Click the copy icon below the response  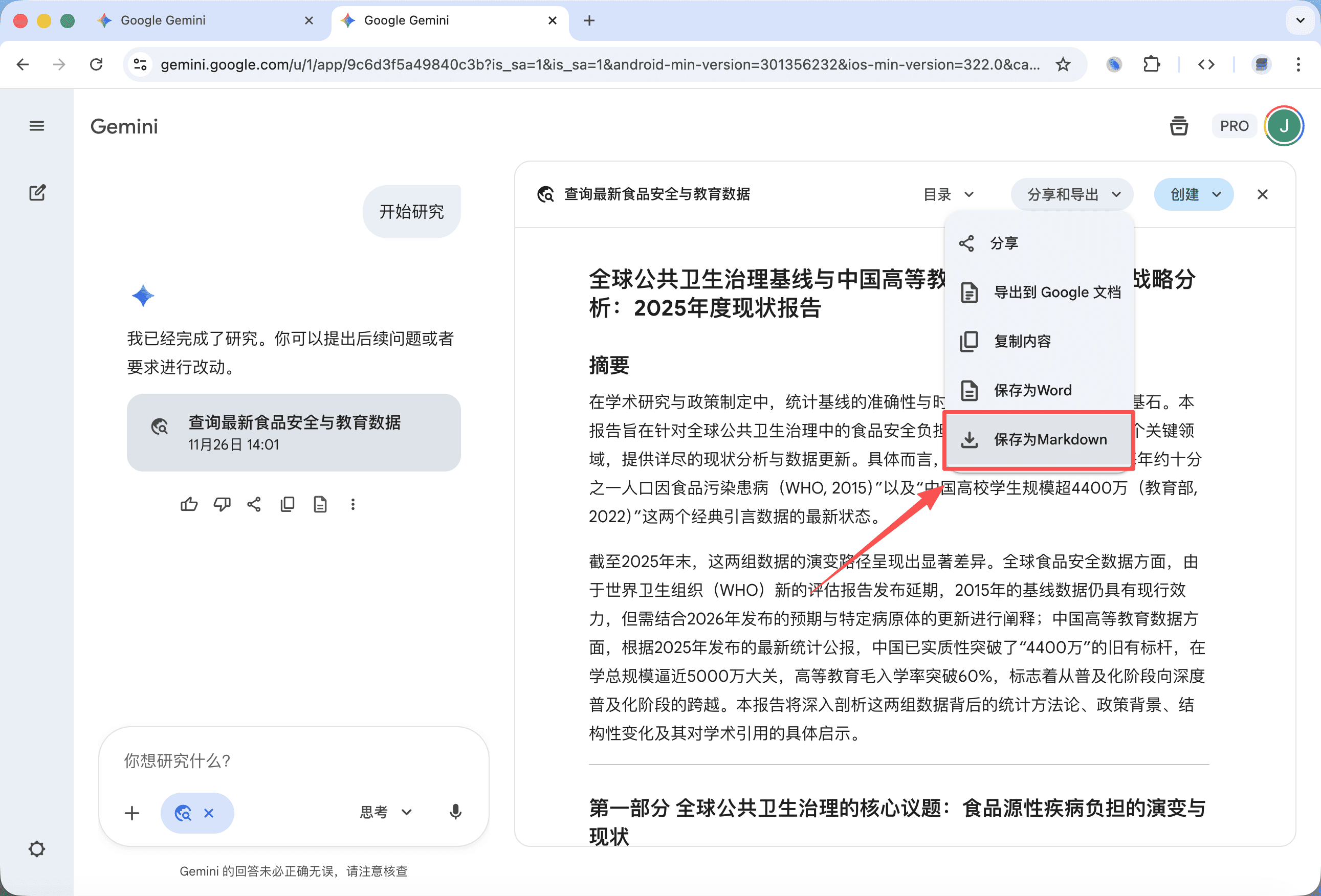coord(288,504)
